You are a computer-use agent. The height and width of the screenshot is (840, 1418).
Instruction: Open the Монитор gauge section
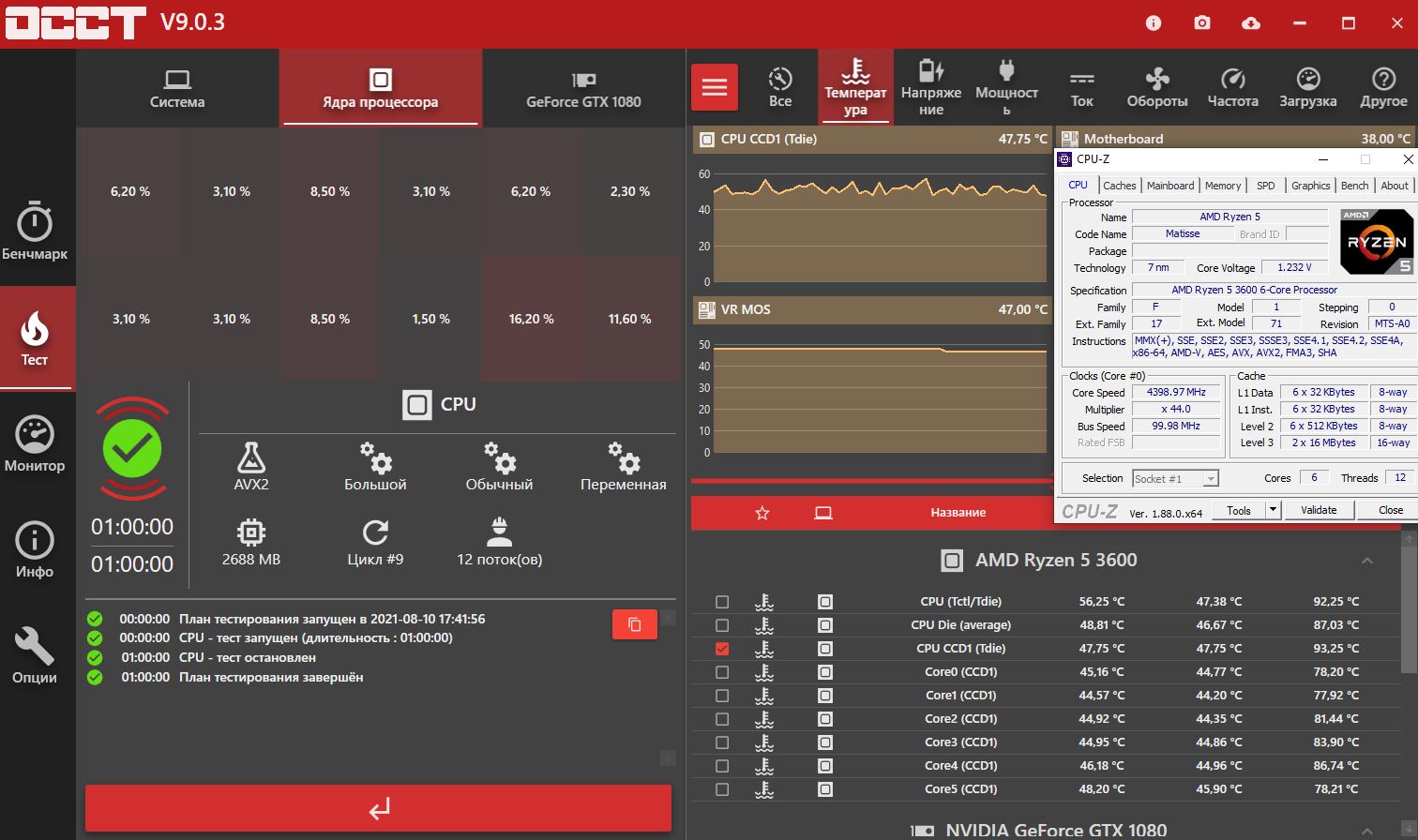pyautogui.click(x=35, y=443)
